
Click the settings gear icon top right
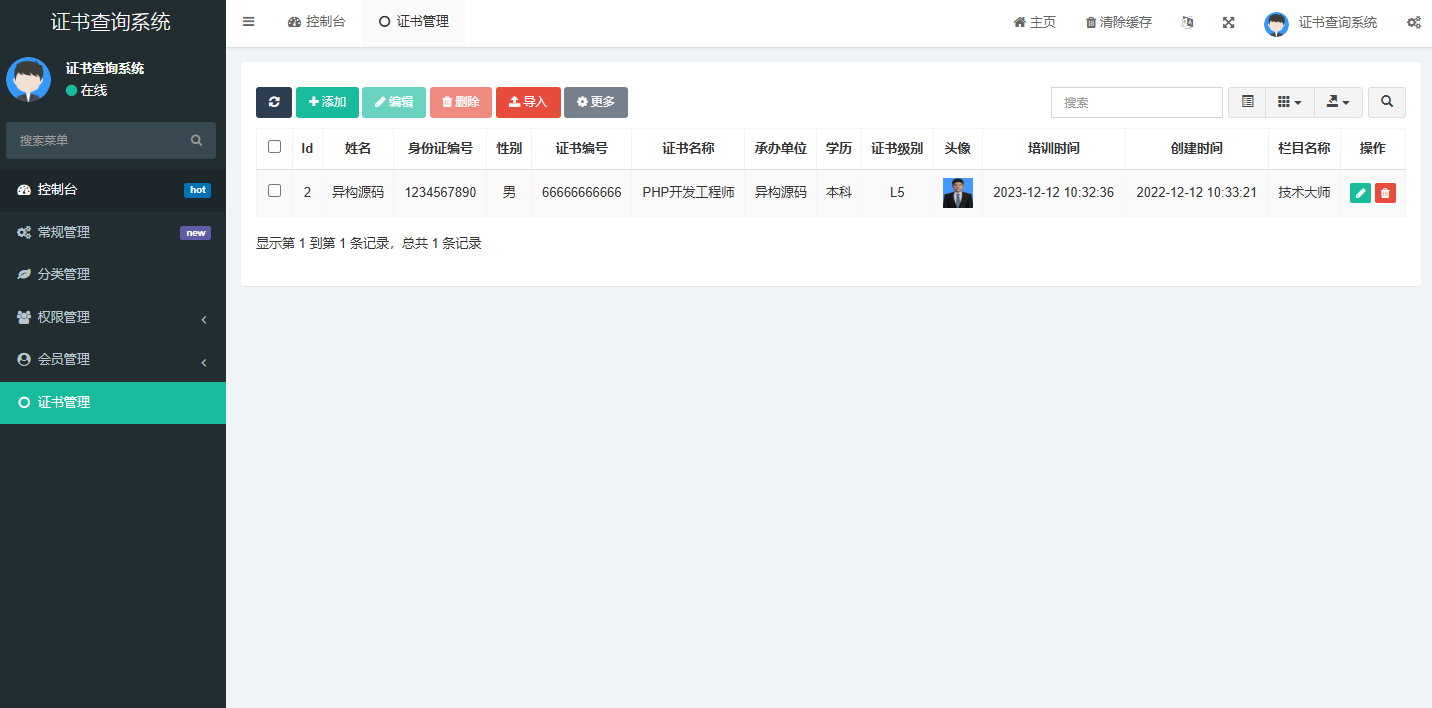point(1414,22)
